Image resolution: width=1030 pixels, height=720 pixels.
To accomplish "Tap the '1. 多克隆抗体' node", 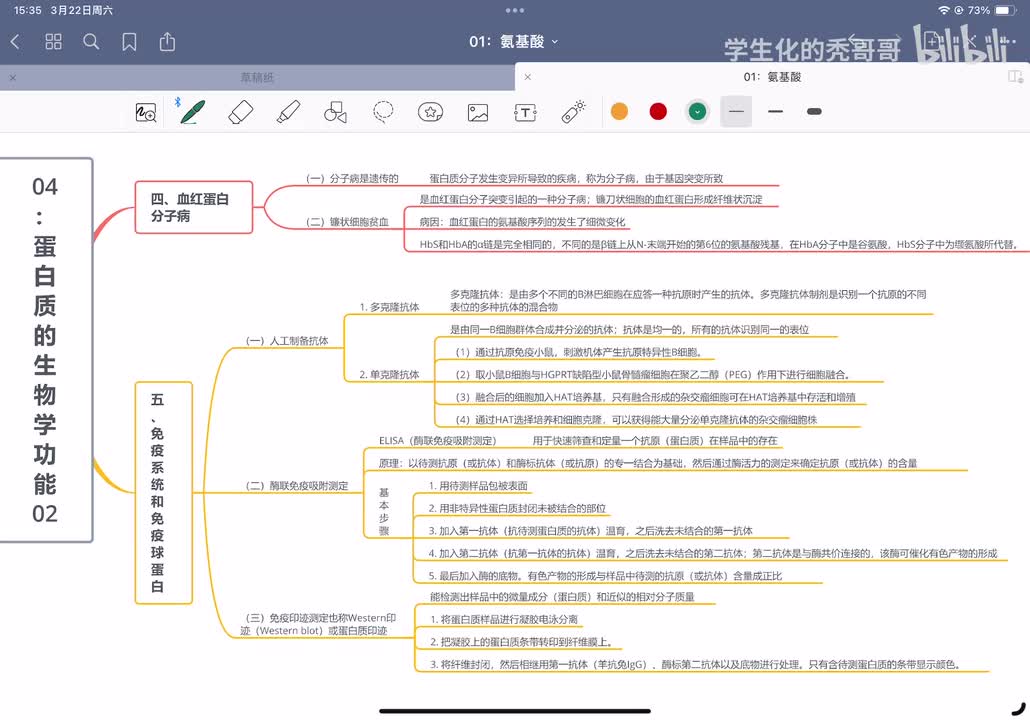I will 390,307.
